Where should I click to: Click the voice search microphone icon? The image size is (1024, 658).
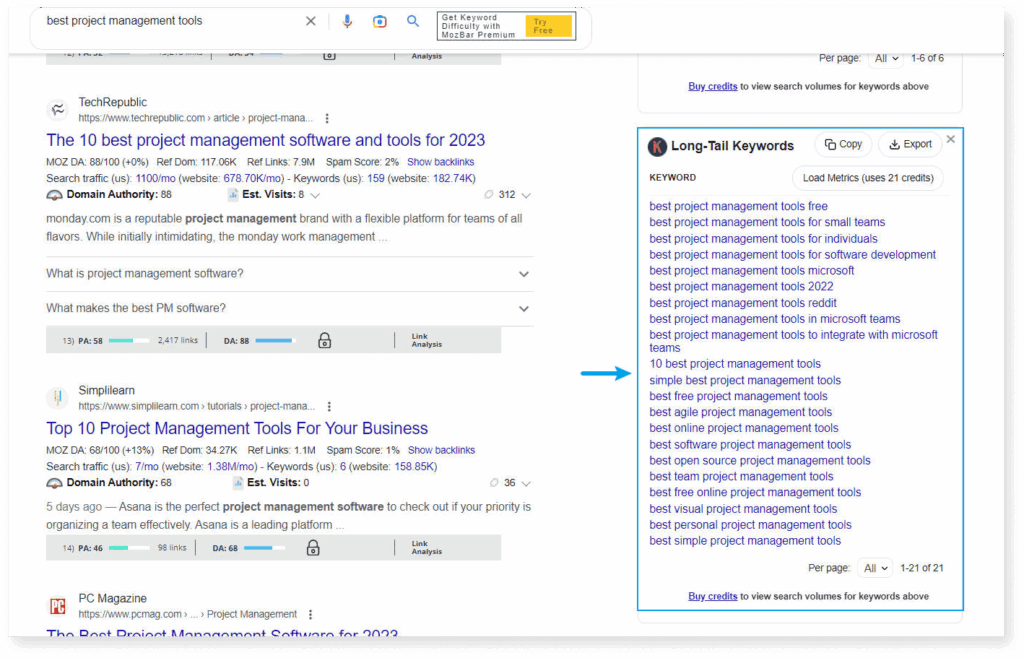pos(346,20)
